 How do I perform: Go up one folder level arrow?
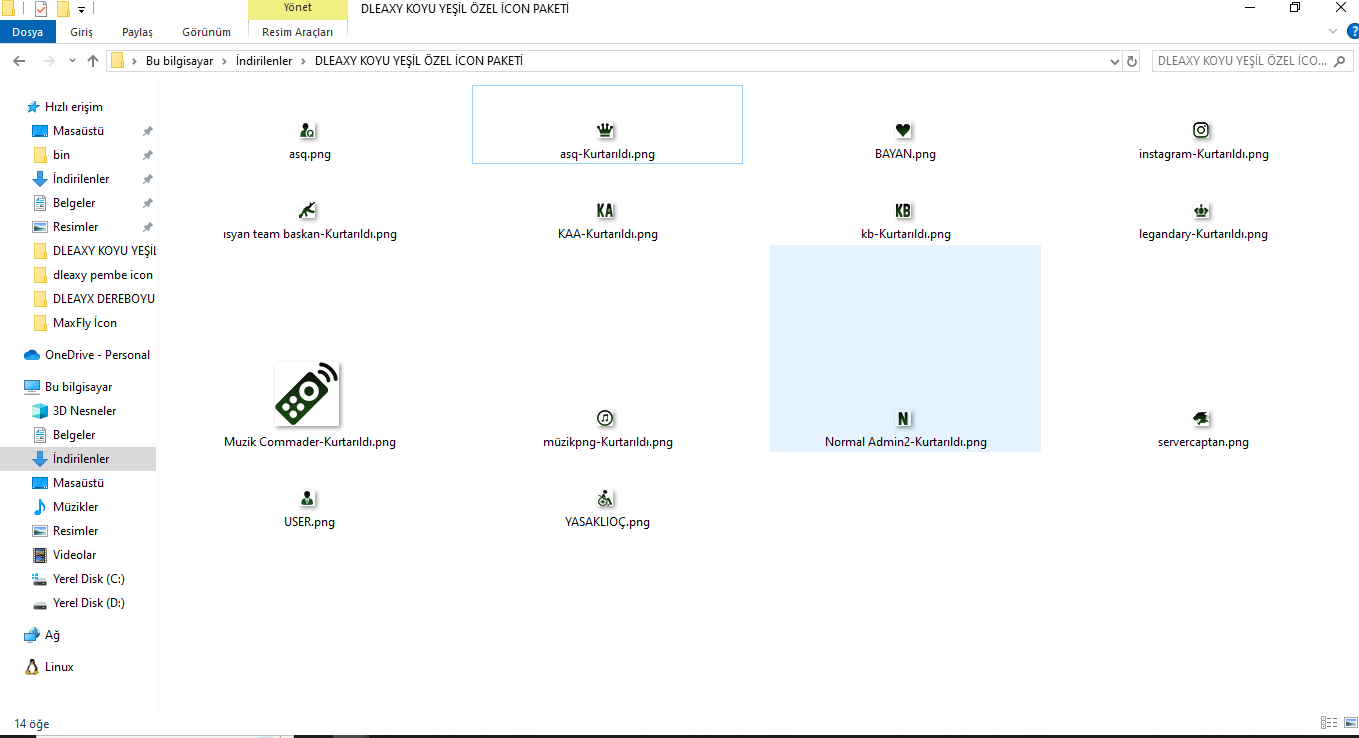93,61
